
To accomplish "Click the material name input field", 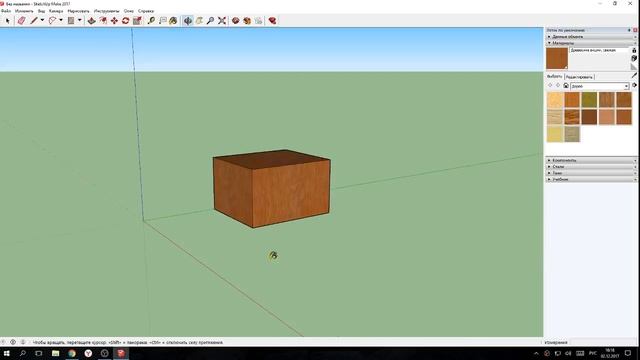I will tap(600, 50).
